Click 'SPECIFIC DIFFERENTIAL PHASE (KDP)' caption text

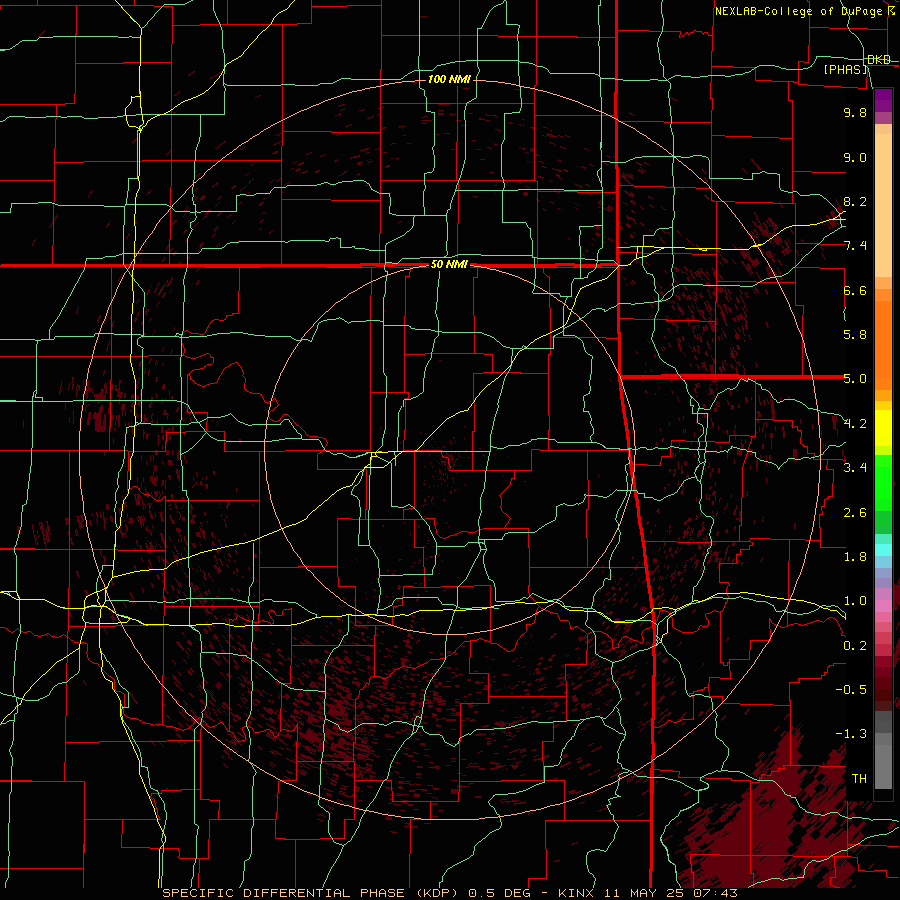310,893
